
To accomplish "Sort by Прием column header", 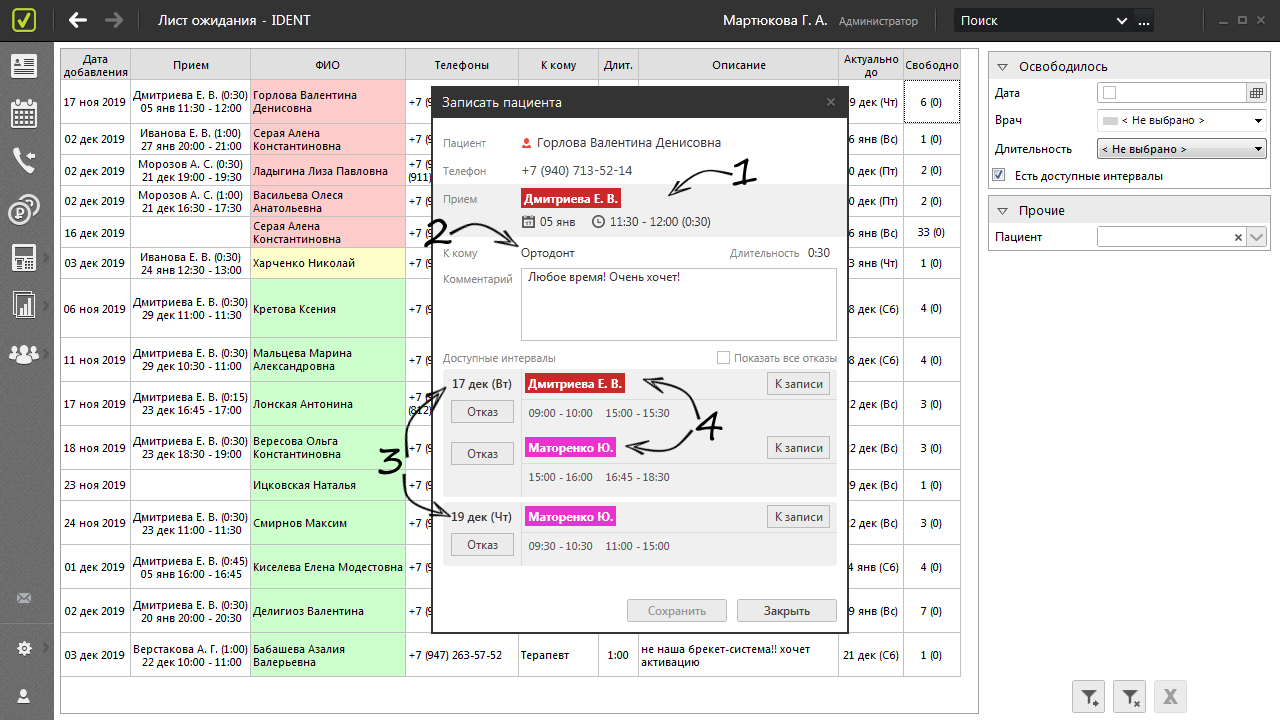I will click(191, 65).
